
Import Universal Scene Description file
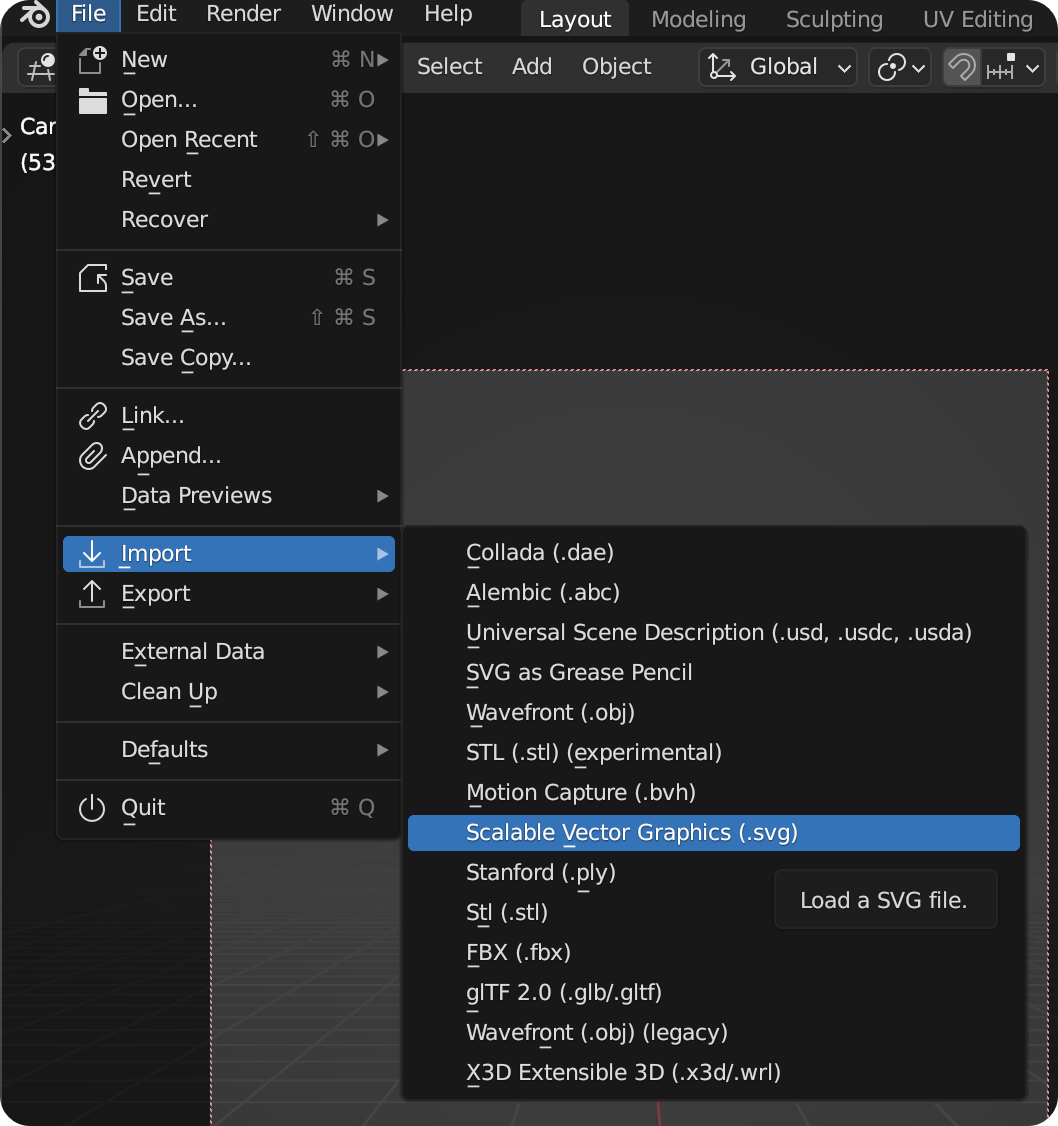pyautogui.click(x=714, y=633)
